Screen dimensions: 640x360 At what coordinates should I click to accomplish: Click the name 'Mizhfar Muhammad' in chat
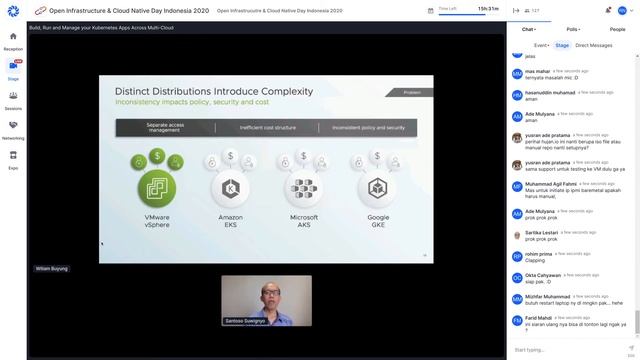click(547, 296)
